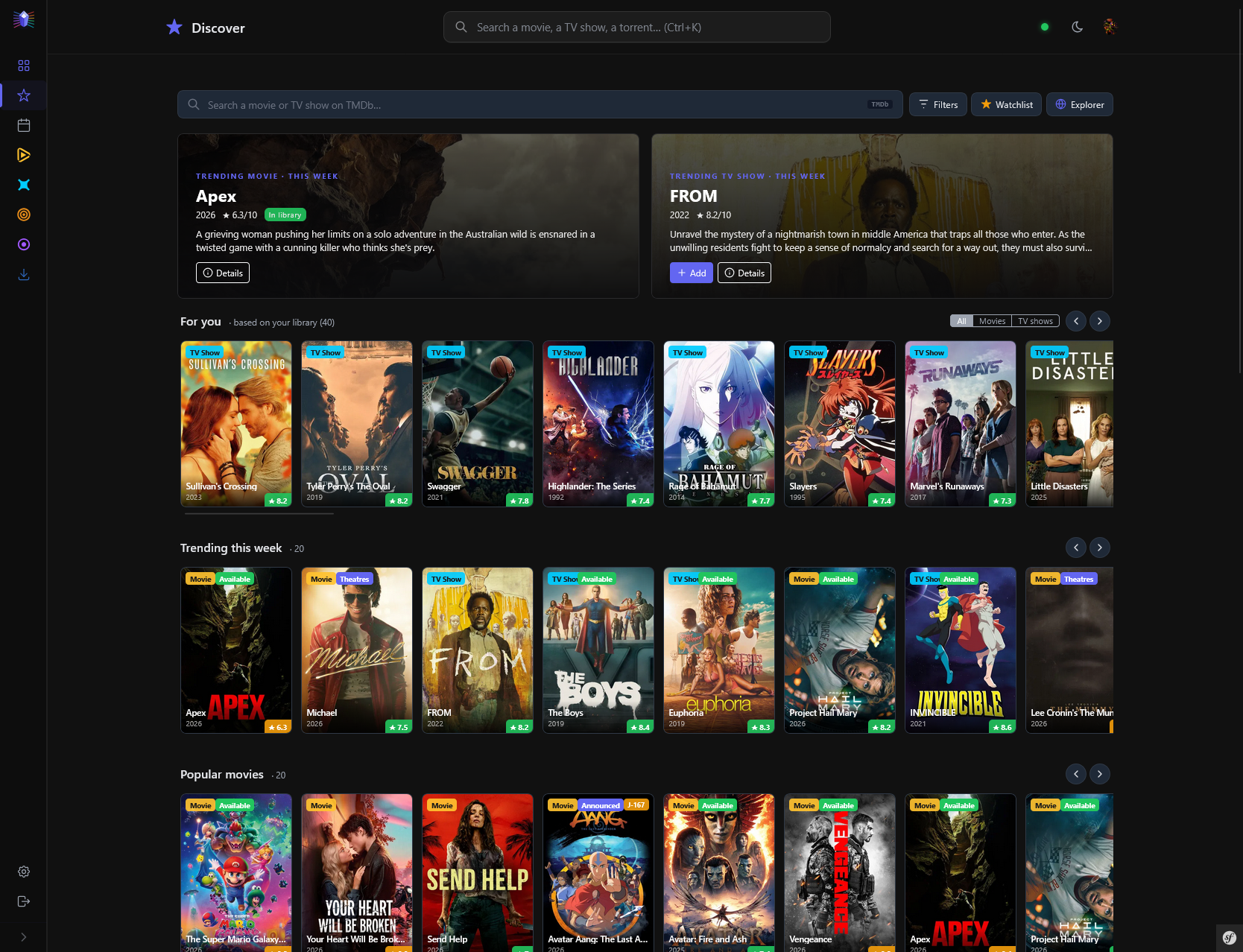Click Theatres badge on Michael poster
Screen dimensions: 1243x952
(x=354, y=579)
